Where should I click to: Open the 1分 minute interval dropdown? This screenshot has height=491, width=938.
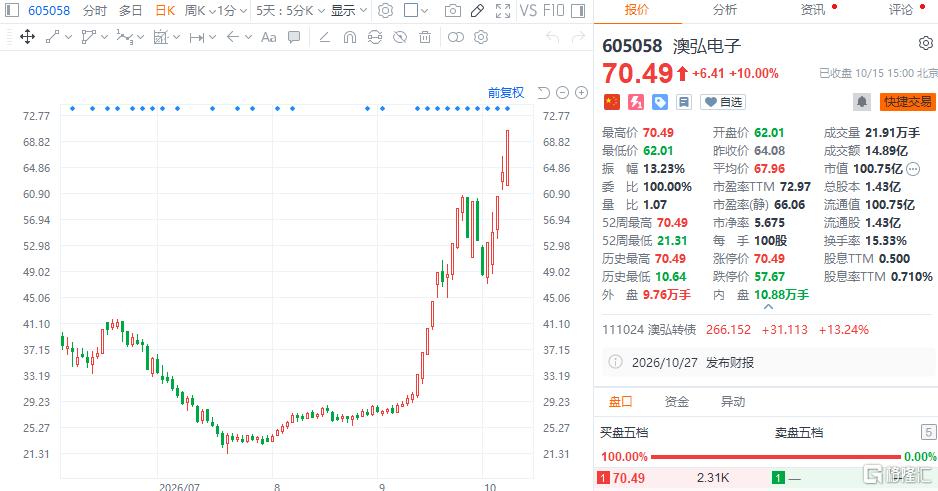click(x=232, y=10)
